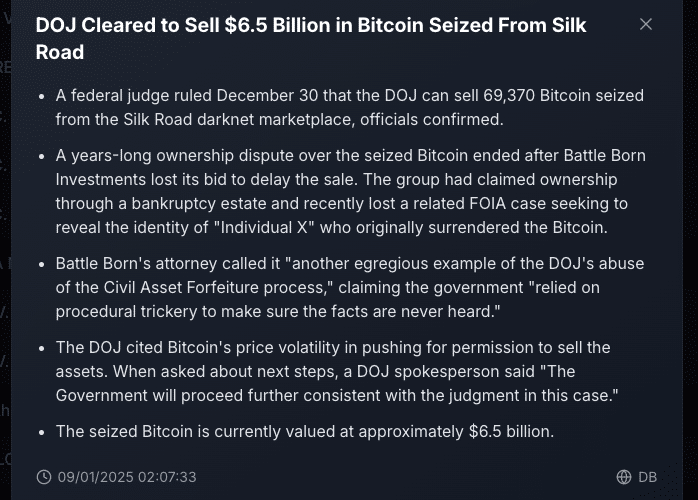
Task: Select the currently valued at $6.5 billion line
Action: pos(304,432)
